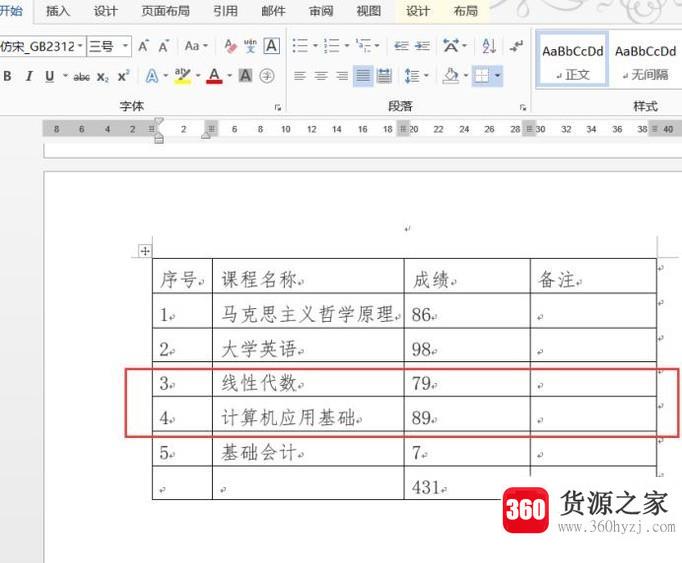682x563 pixels.
Task: Toggle Bold formatting
Action: pyautogui.click(x=7, y=77)
